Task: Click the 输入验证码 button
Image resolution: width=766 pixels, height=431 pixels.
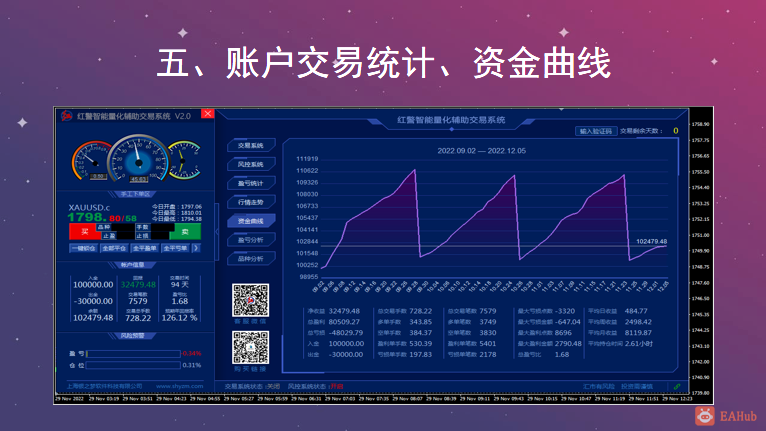Action: coord(596,131)
